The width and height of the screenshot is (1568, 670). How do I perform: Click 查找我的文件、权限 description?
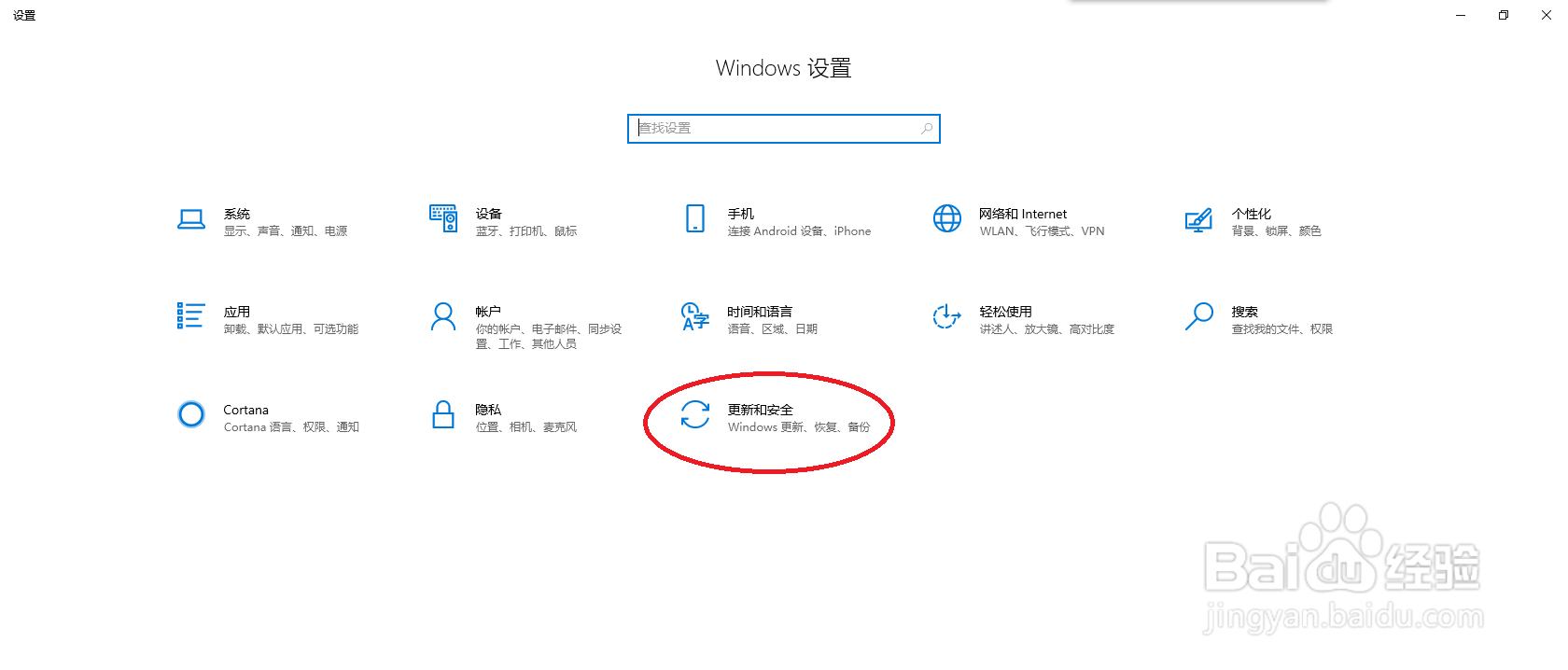[1282, 329]
